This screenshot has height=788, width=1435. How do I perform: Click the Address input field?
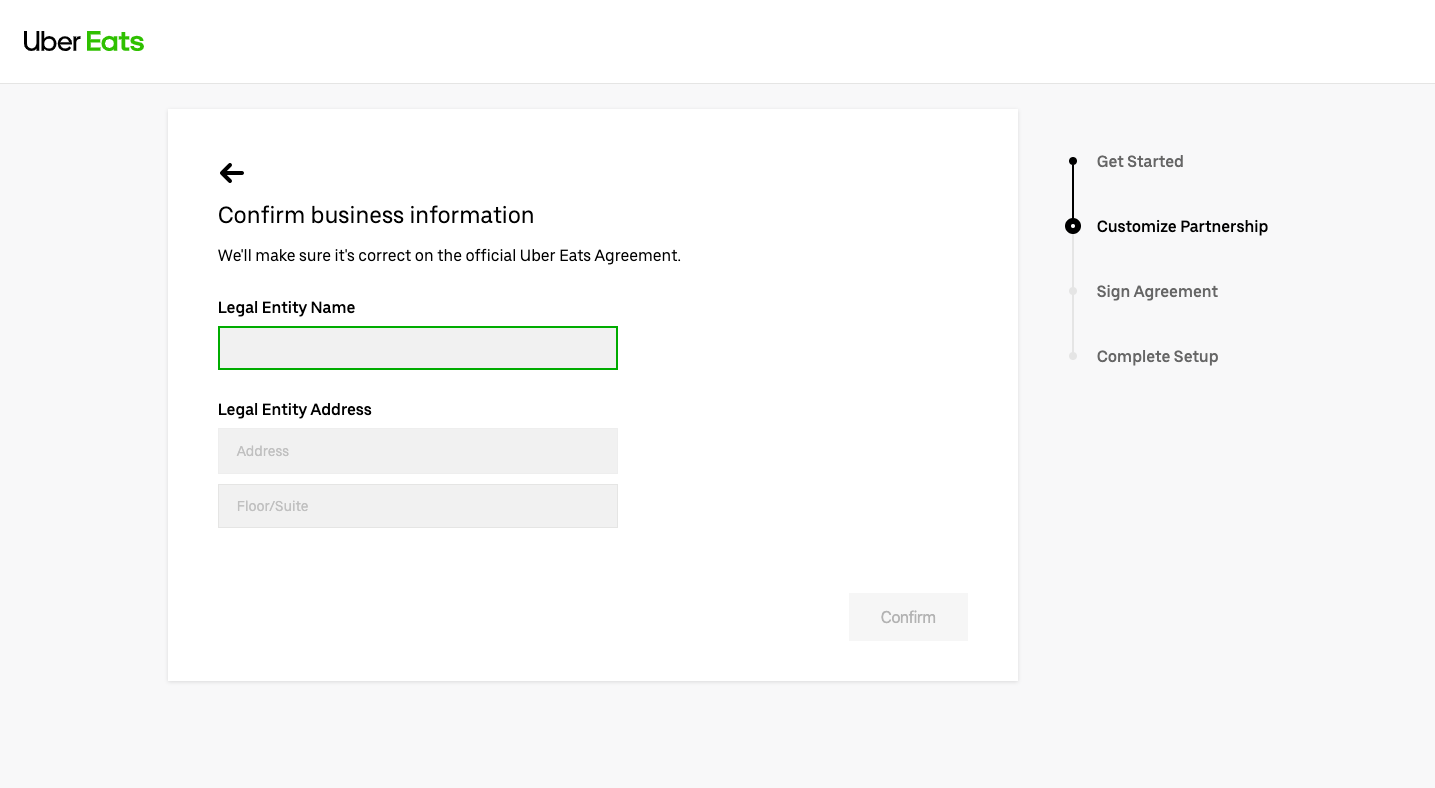coord(418,451)
